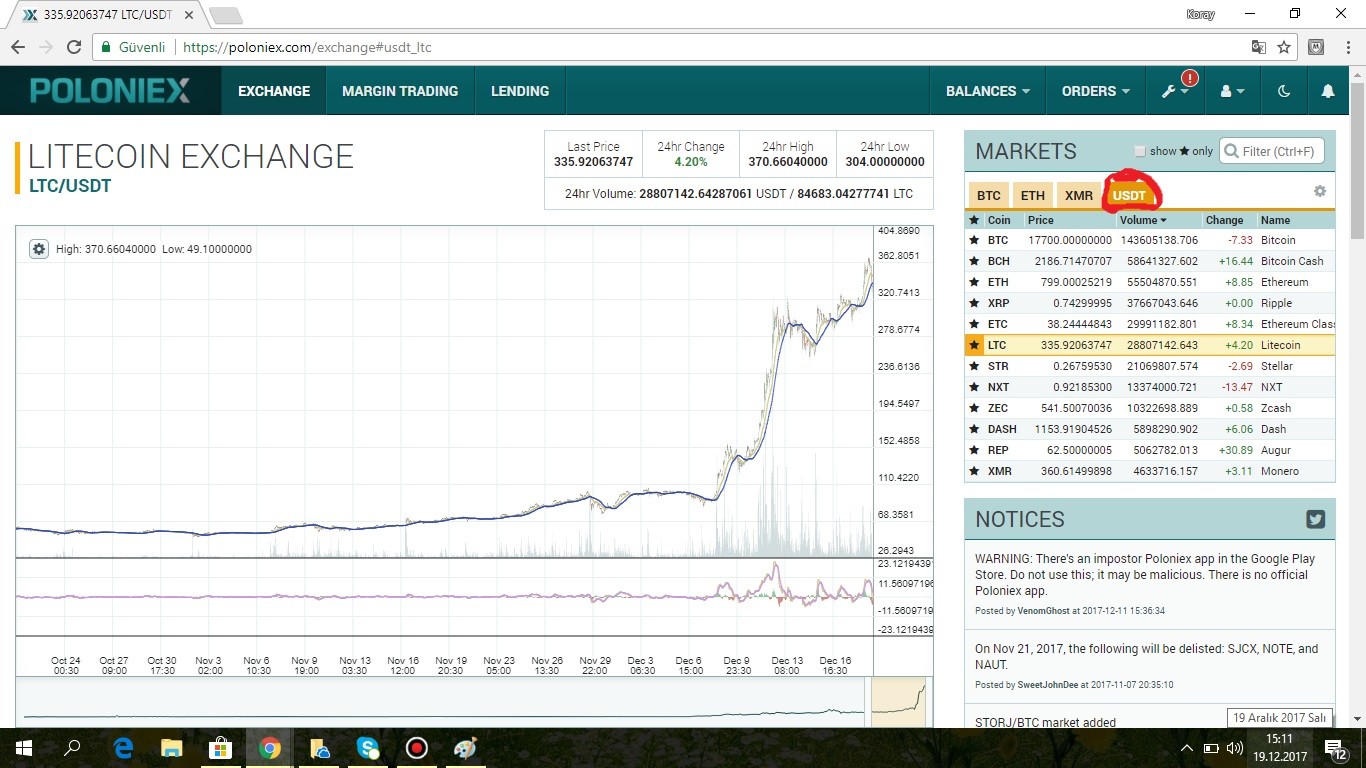The height and width of the screenshot is (768, 1366).
Task: Open Microsoft Store from taskbar
Action: [x=221, y=748]
